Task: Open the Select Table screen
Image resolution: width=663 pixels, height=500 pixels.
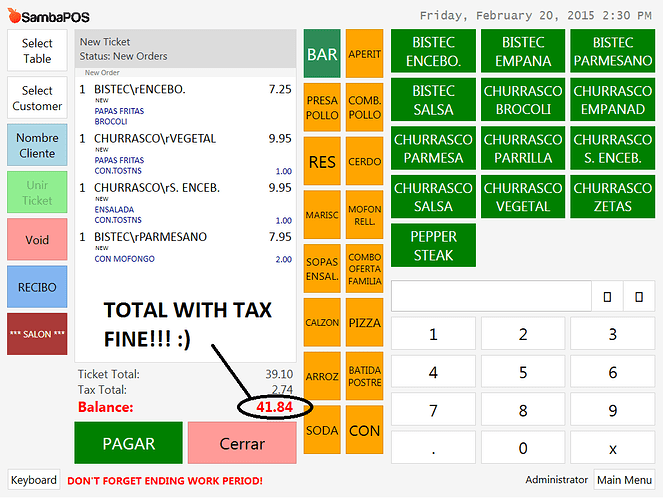Action: pos(37,52)
